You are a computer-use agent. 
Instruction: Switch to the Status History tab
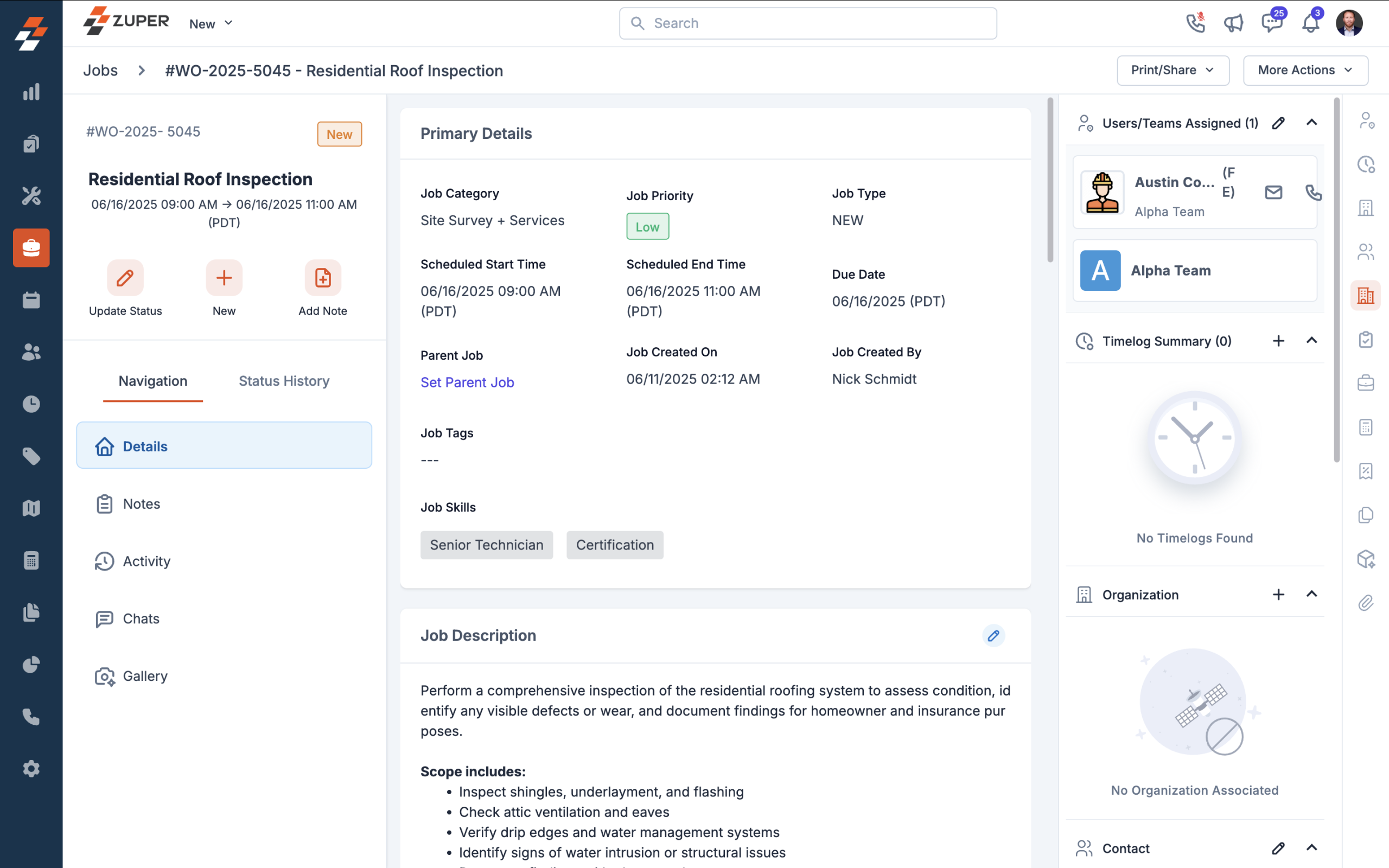(284, 381)
